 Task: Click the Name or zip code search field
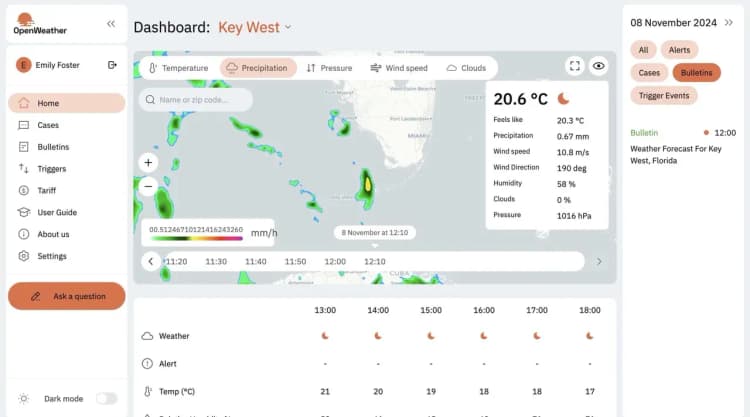click(x=196, y=100)
